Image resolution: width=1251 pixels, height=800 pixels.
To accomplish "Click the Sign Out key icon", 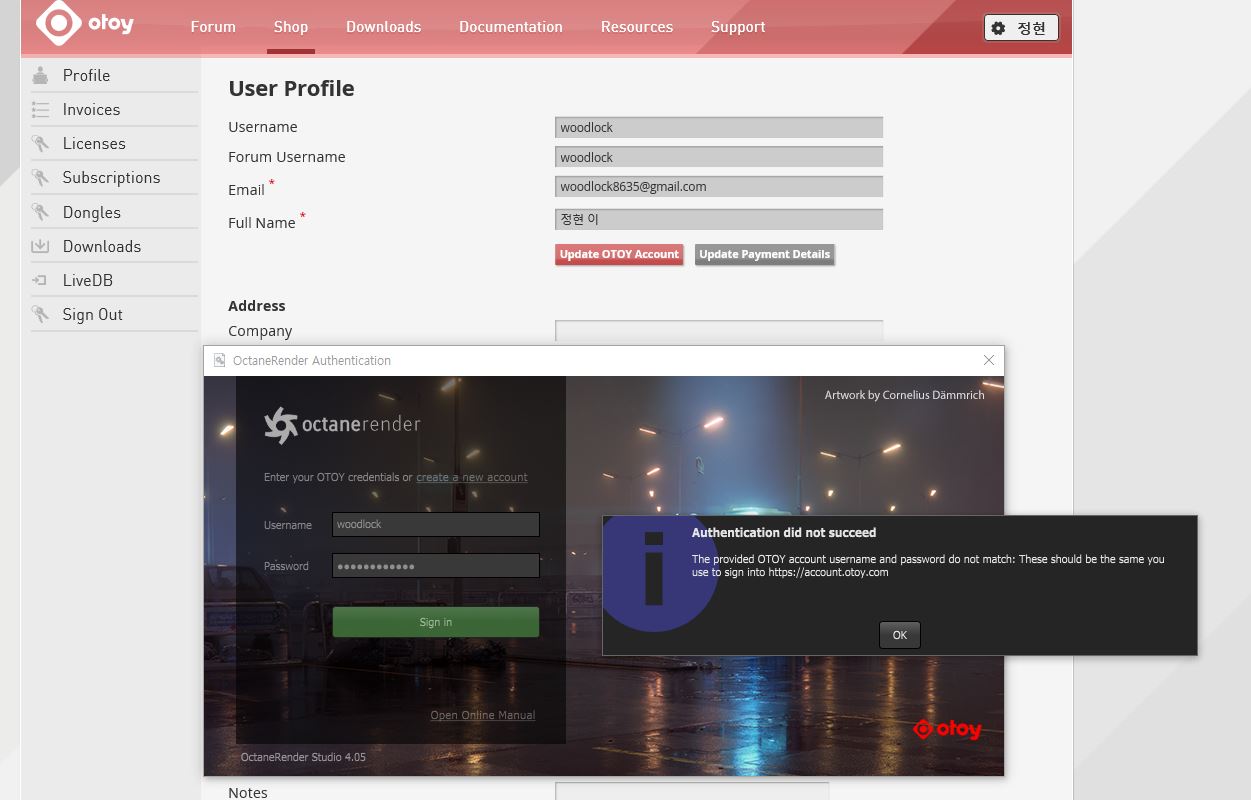I will tap(40, 315).
